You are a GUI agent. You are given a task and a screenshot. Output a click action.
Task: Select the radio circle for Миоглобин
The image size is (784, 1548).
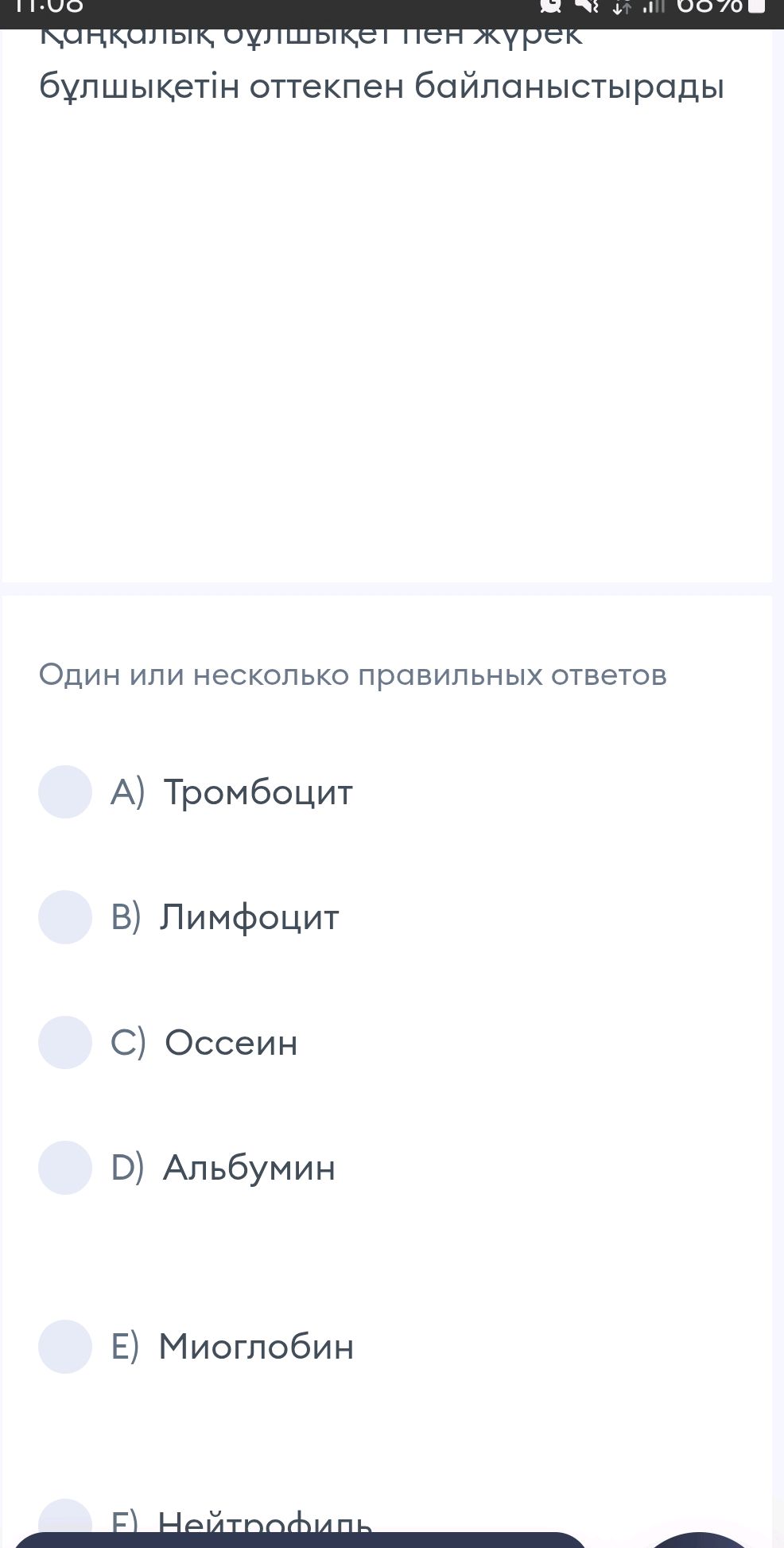click(x=65, y=1346)
